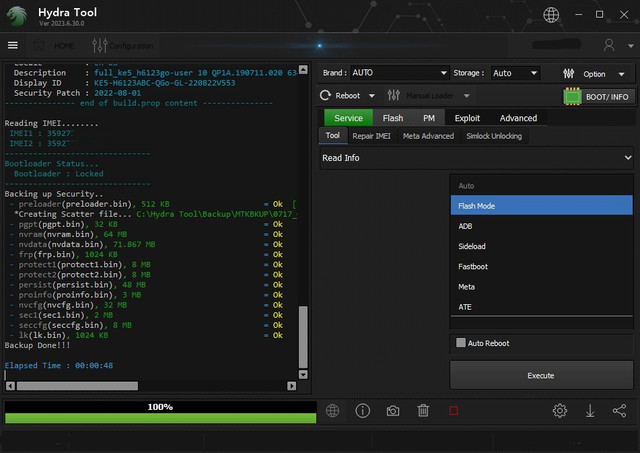The height and width of the screenshot is (453, 640).
Task: Go to the HOME tab
Action: [55, 46]
